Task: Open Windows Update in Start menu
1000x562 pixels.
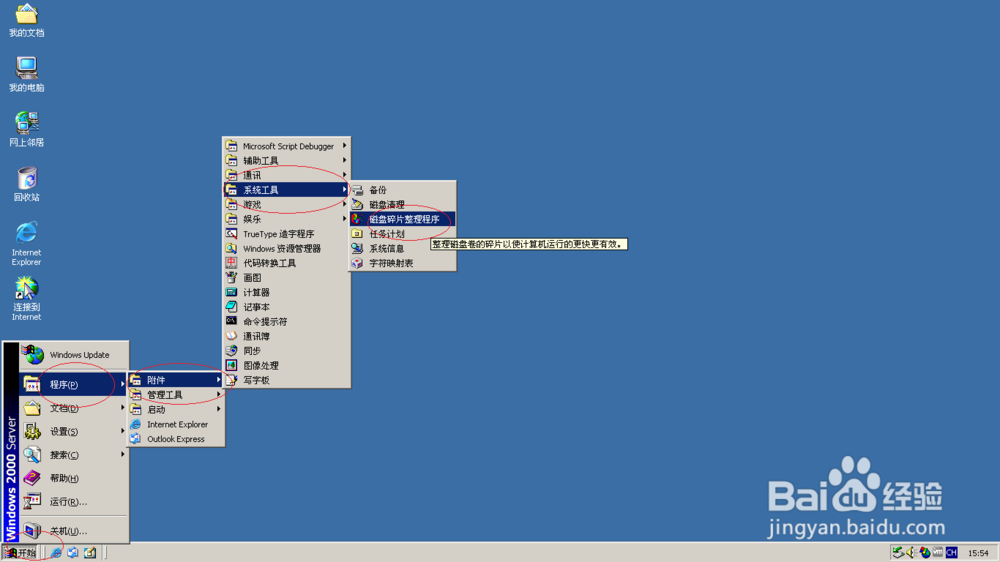Action: point(74,355)
